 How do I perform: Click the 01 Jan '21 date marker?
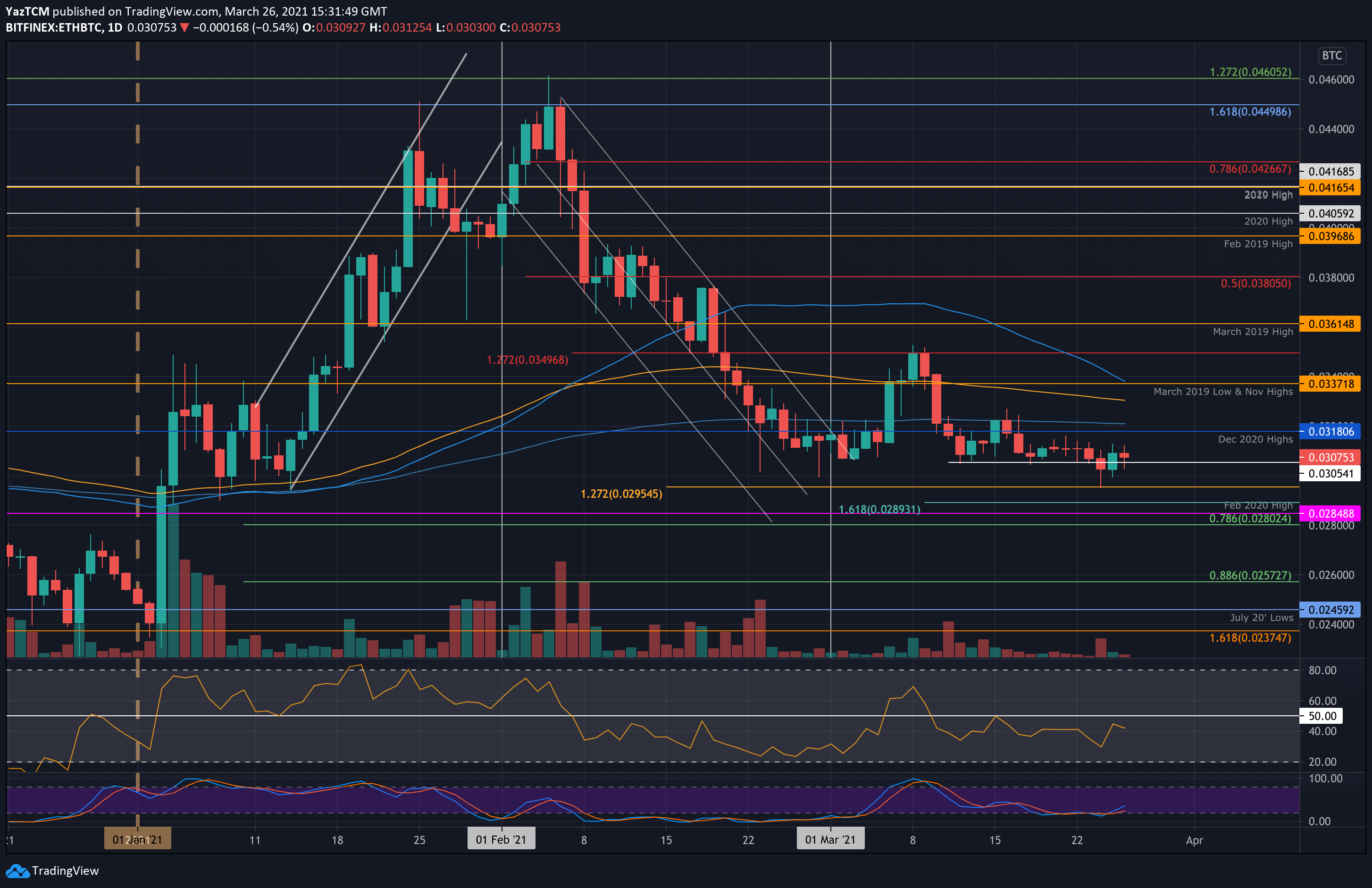[137, 839]
